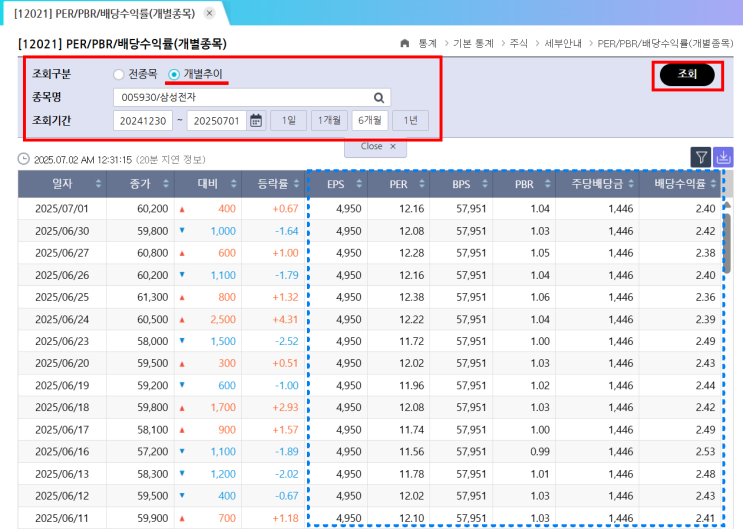Image resolution: width=743 pixels, height=529 pixels.
Task: Set period with 1개월 button
Action: [329, 120]
